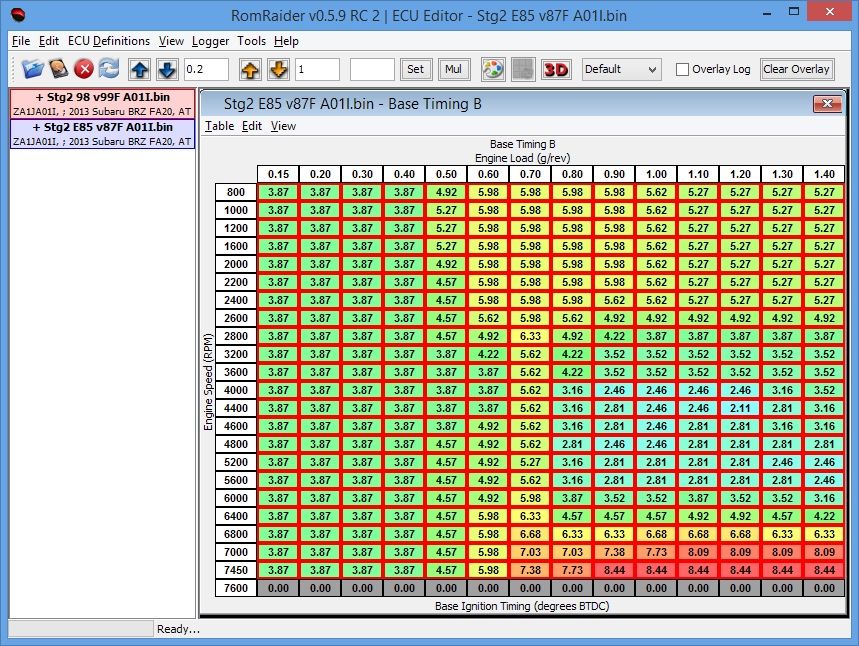Open the main Edit menu
The image size is (859, 646).
pos(49,41)
